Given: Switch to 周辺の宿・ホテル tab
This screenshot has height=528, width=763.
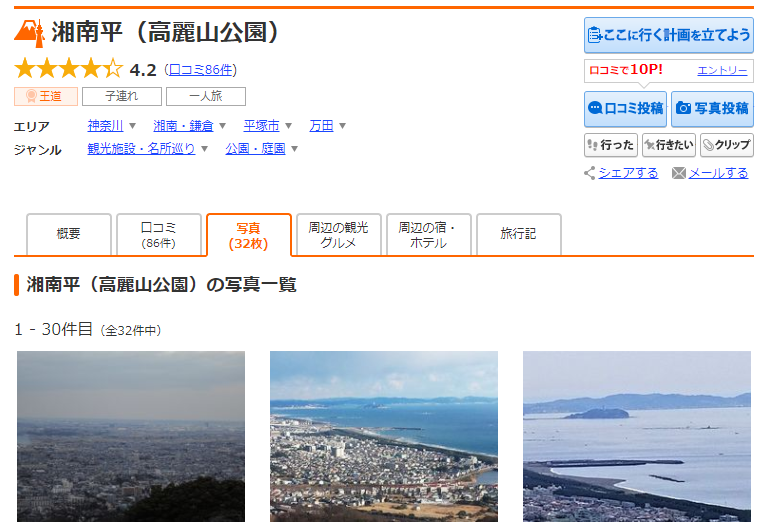Looking at the screenshot, I should point(429,234).
